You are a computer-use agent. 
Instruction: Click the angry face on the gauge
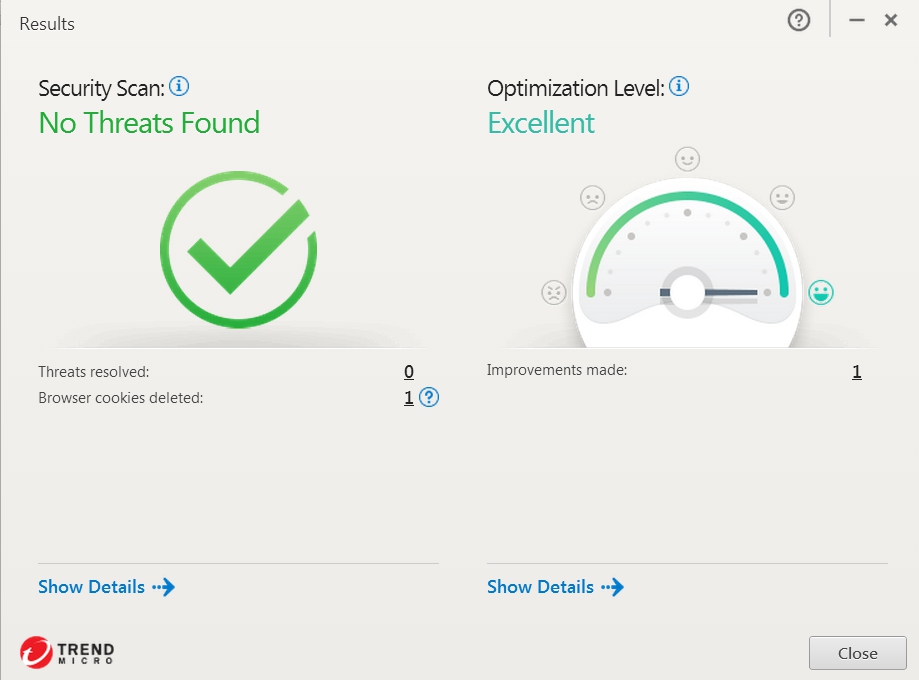pyautogui.click(x=553, y=292)
